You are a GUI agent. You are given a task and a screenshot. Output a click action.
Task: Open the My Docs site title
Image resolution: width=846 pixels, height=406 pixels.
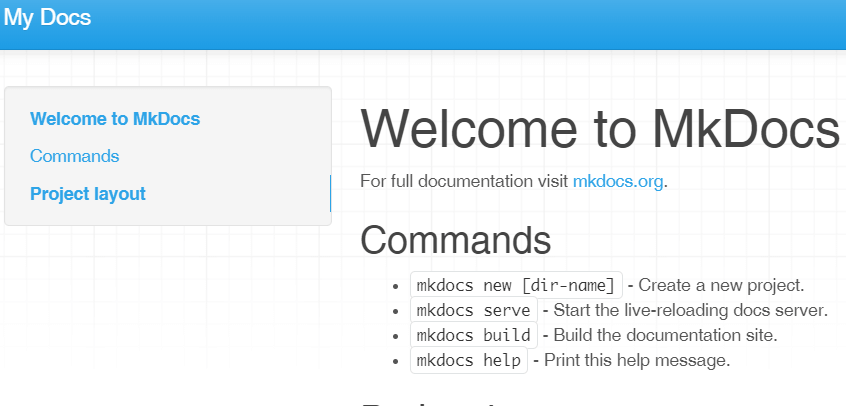tap(47, 17)
